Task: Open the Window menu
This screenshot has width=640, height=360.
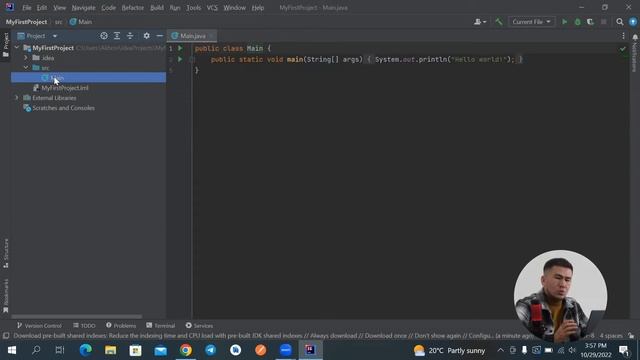Action: (234, 8)
